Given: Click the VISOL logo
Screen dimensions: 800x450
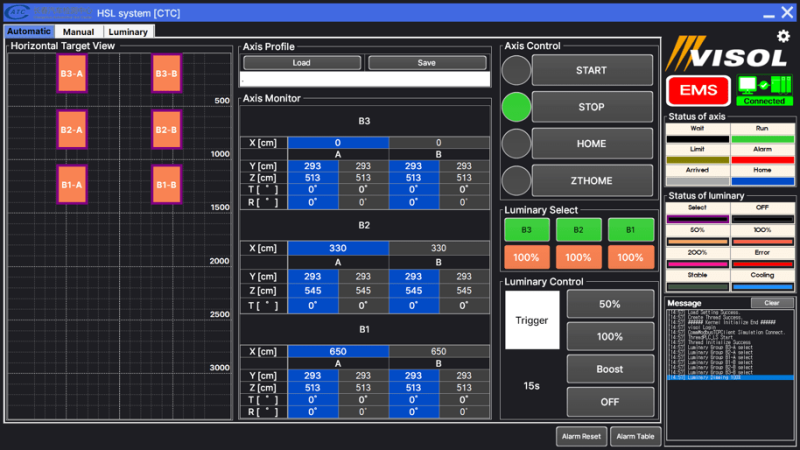Looking at the screenshot, I should click(x=728, y=54).
